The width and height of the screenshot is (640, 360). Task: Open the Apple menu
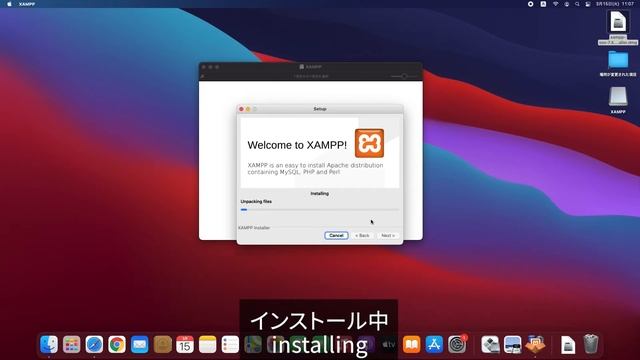[x=9, y=4]
